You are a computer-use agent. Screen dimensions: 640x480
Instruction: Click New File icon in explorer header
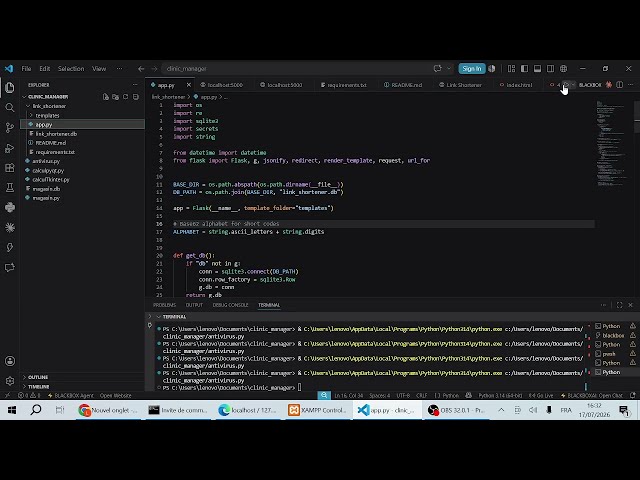(x=106, y=97)
